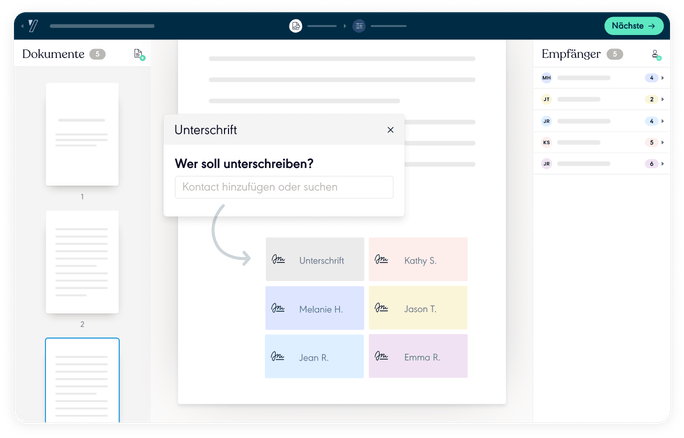Select the documents step icon in the top bar
The width and height of the screenshot is (684, 438).
(295, 26)
